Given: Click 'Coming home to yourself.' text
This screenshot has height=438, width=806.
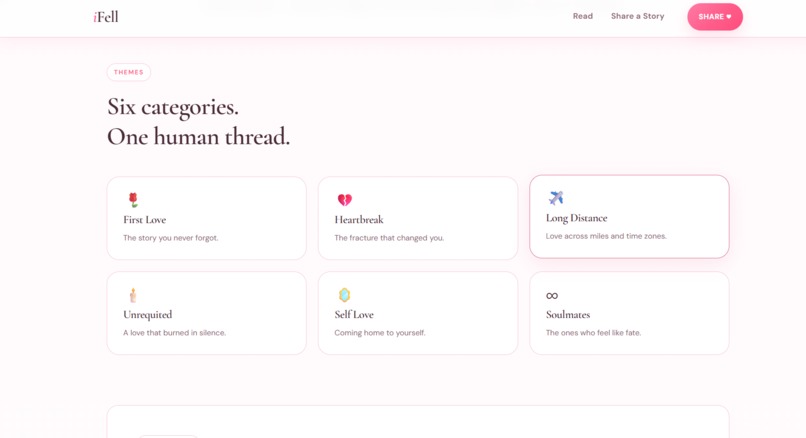Looking at the screenshot, I should click(x=380, y=333).
